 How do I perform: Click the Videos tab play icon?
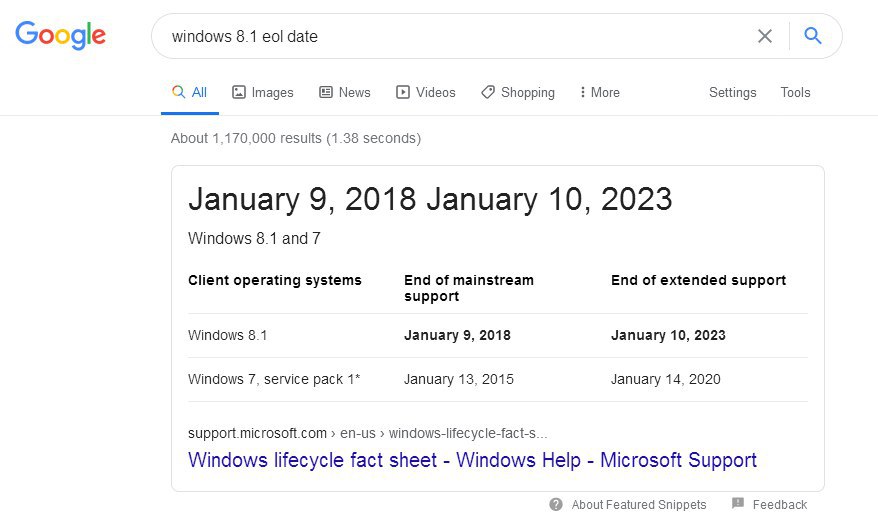[x=403, y=92]
